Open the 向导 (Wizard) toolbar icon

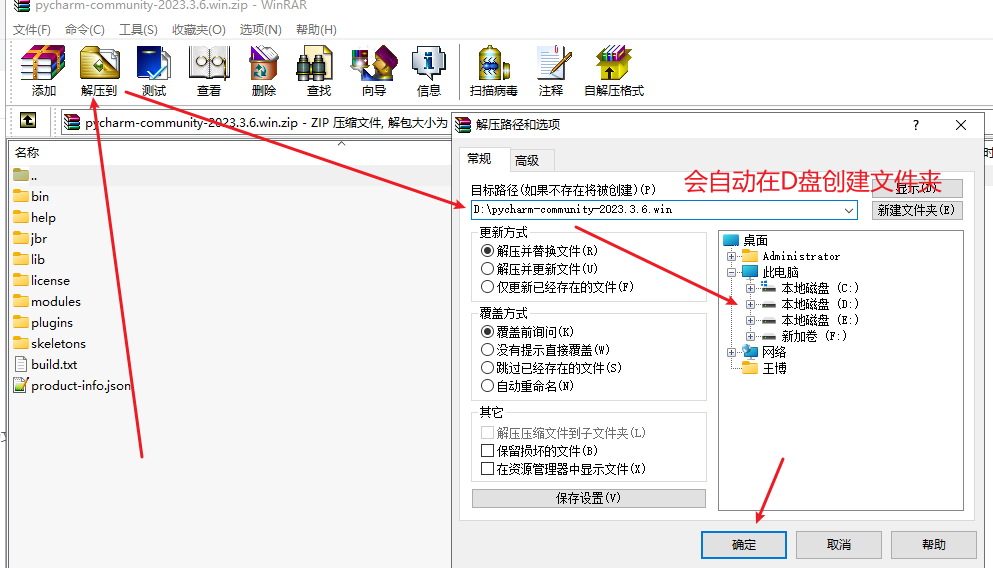tap(374, 63)
